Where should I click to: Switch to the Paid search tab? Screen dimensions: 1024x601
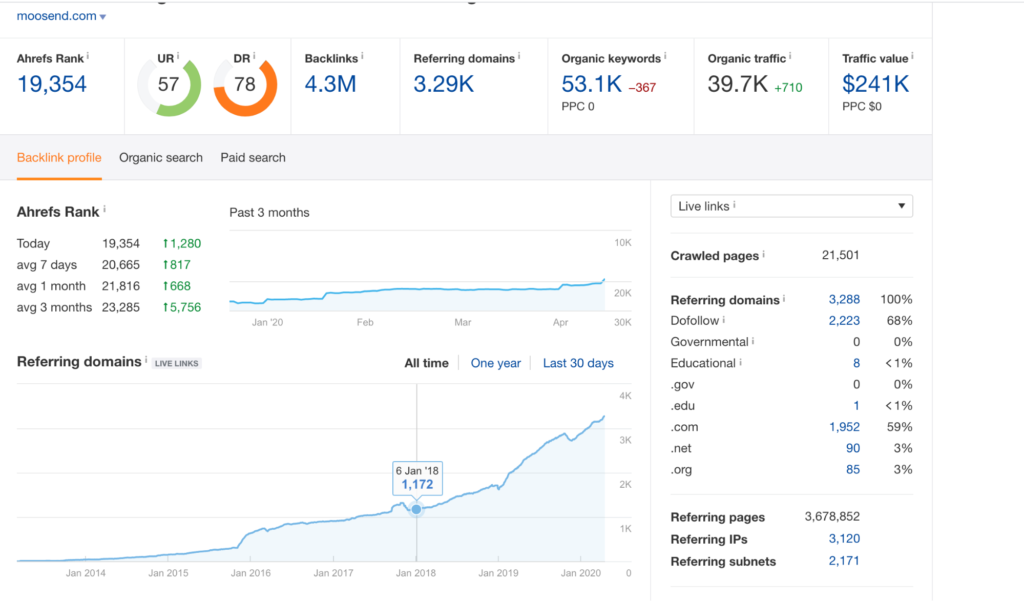point(252,158)
